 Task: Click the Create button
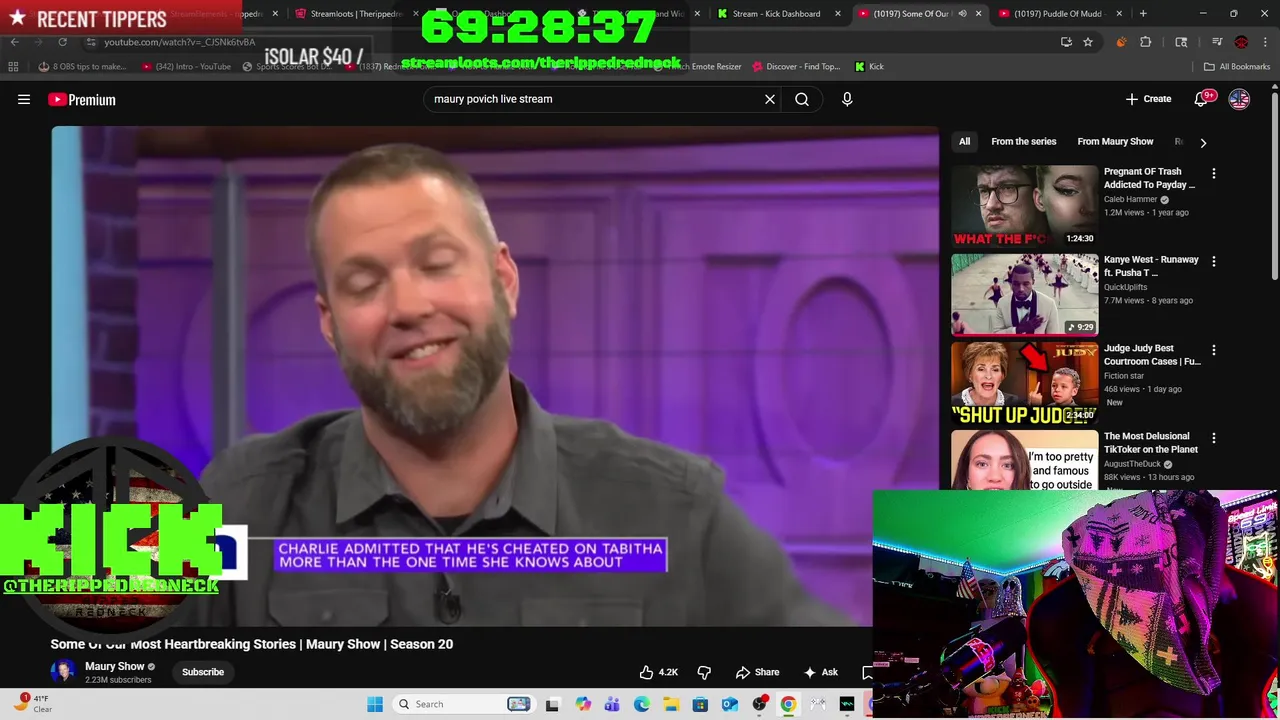(x=1148, y=99)
